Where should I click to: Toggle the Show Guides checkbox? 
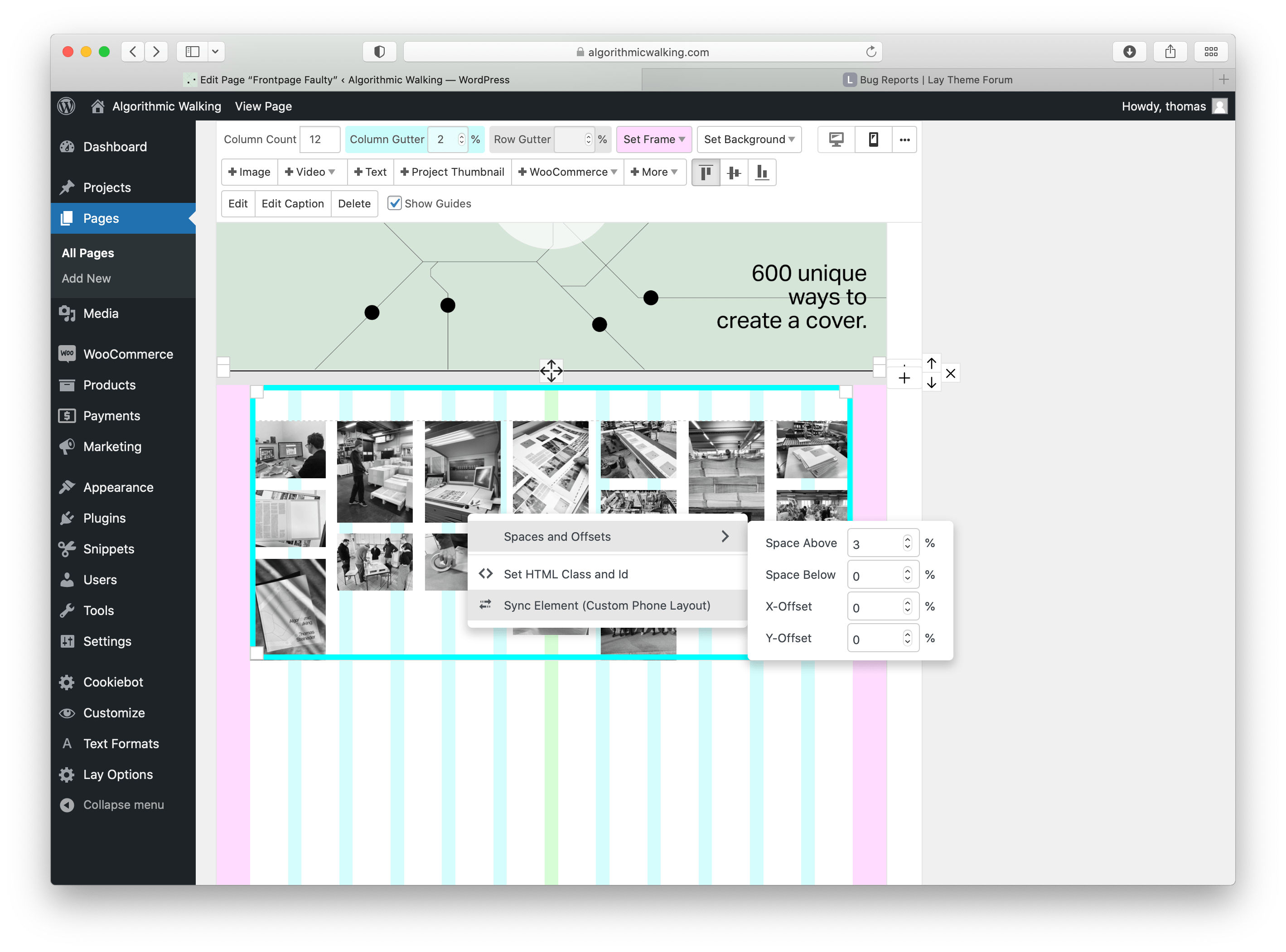click(x=395, y=203)
